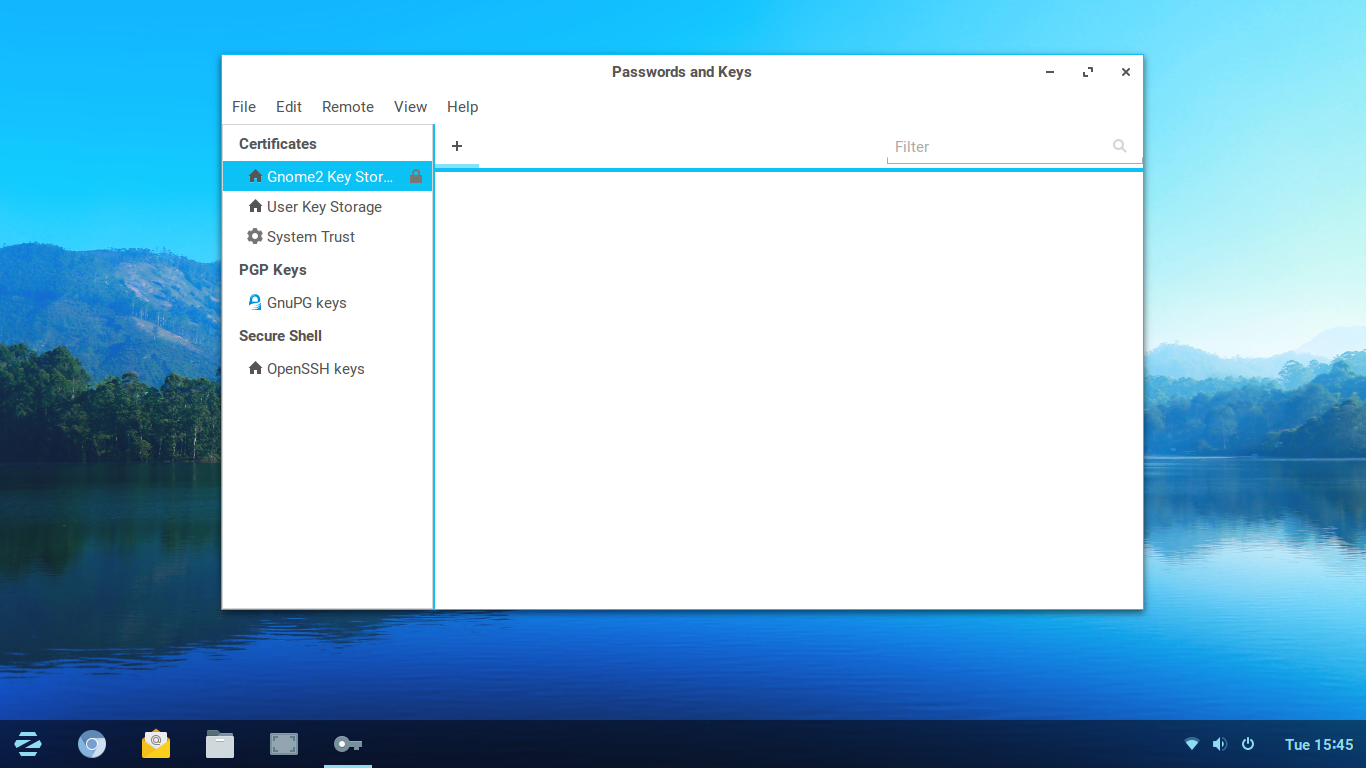
Task: Open the power menu in system tray
Action: click(x=1248, y=744)
